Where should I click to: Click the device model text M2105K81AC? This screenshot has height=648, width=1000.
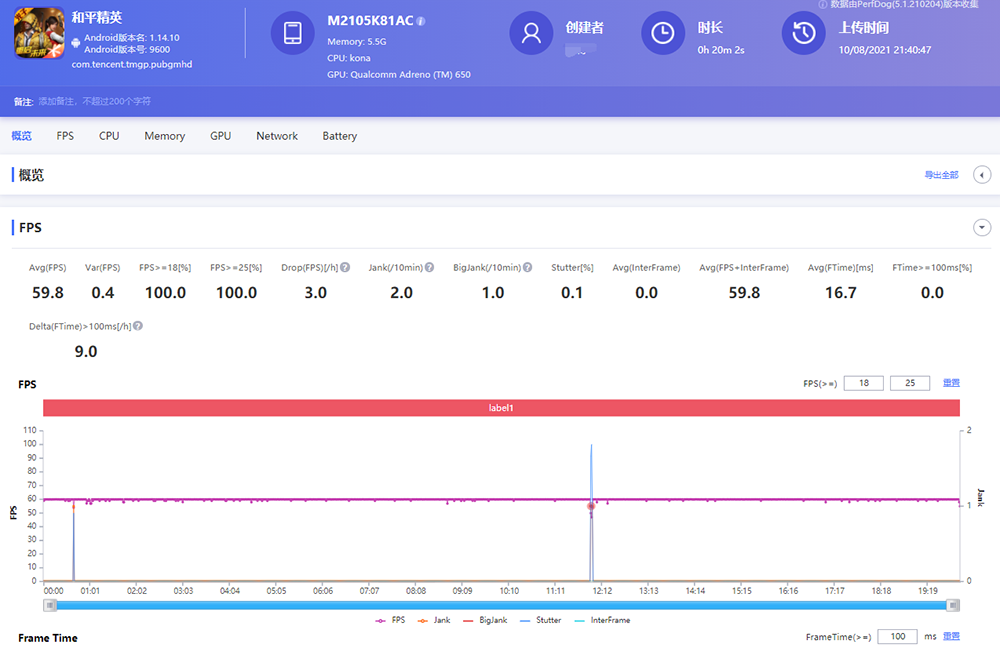coord(370,20)
